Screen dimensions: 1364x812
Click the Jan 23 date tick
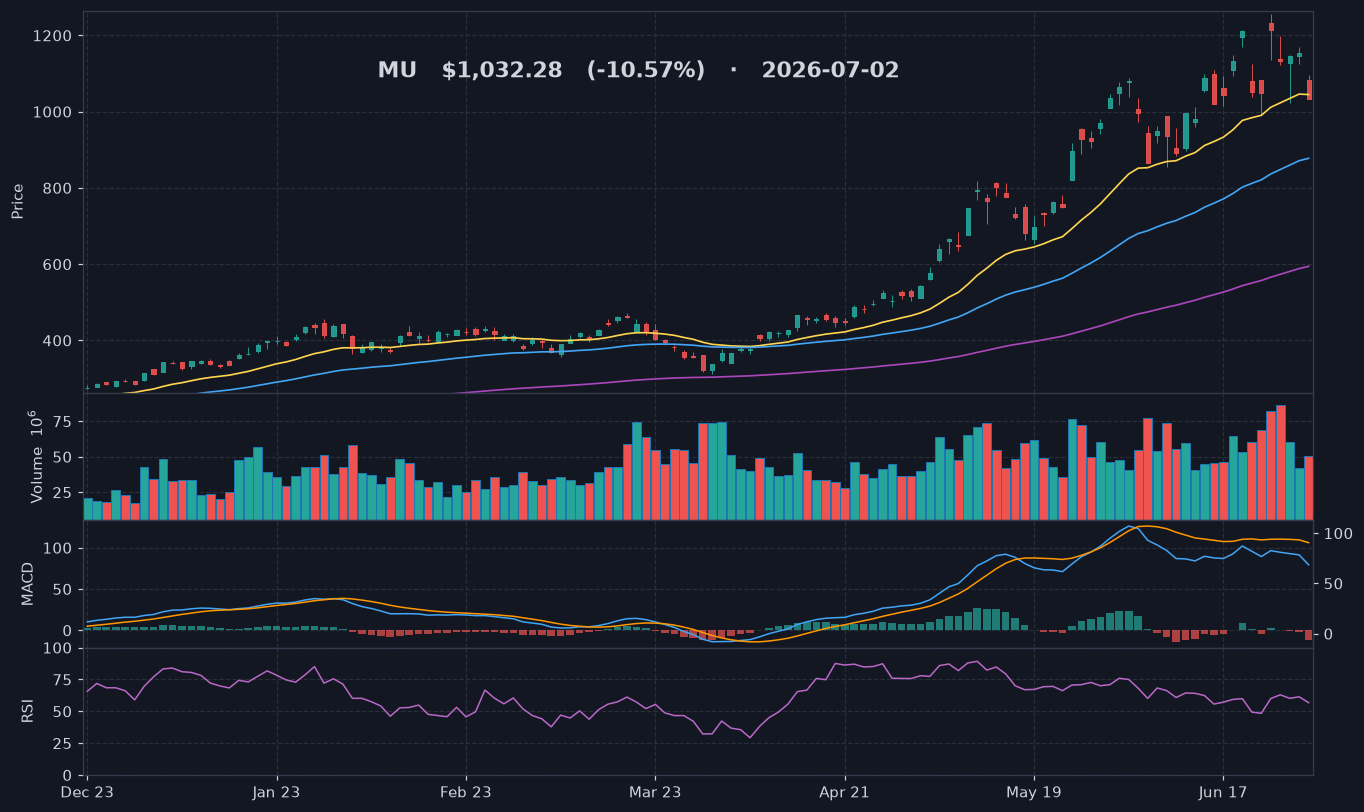(x=276, y=792)
